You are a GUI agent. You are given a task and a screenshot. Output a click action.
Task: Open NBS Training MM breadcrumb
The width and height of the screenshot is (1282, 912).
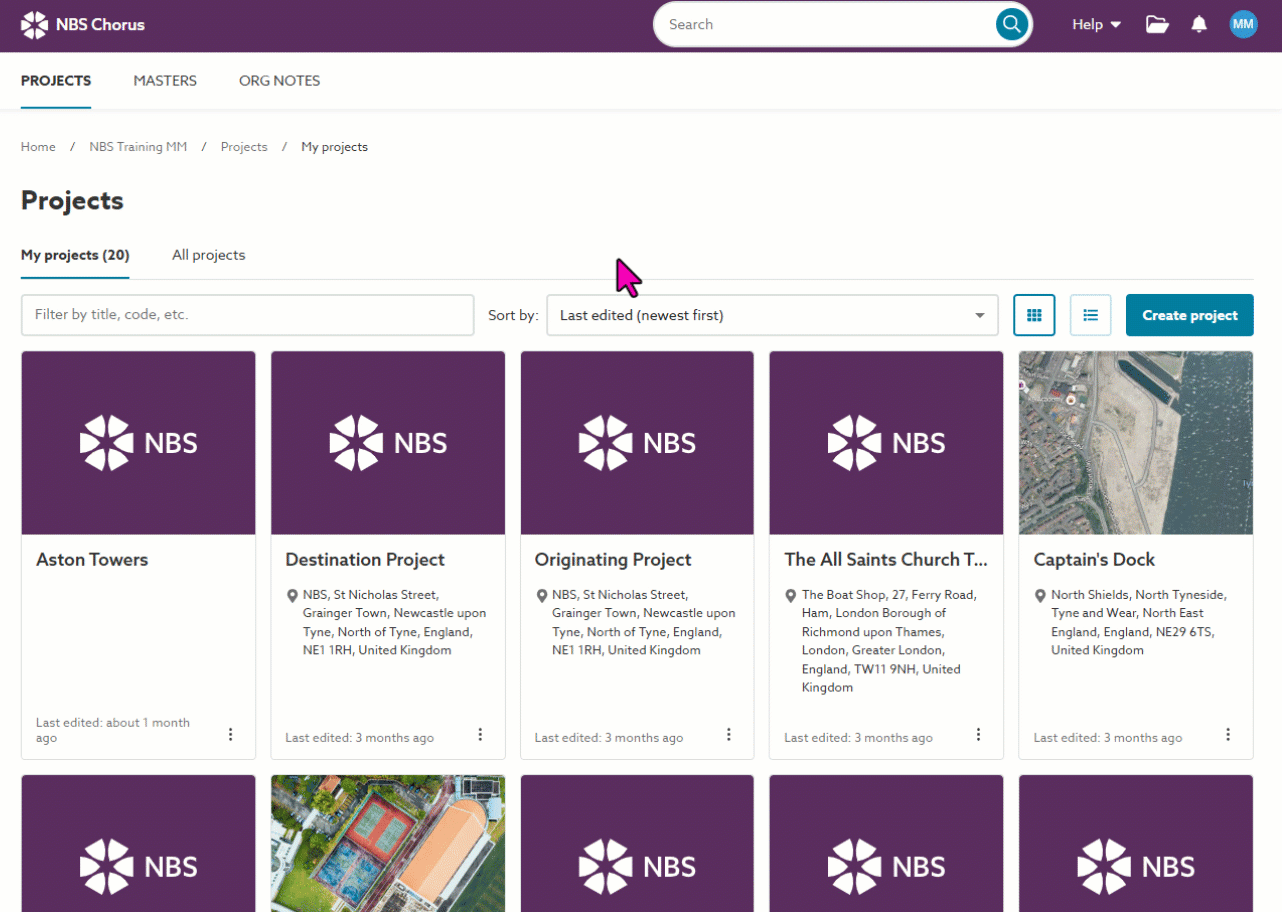(x=138, y=147)
